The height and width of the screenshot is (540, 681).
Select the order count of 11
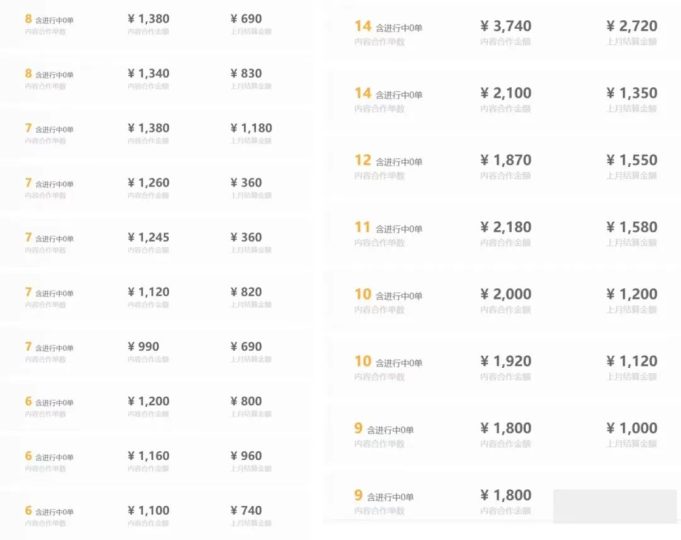click(362, 227)
